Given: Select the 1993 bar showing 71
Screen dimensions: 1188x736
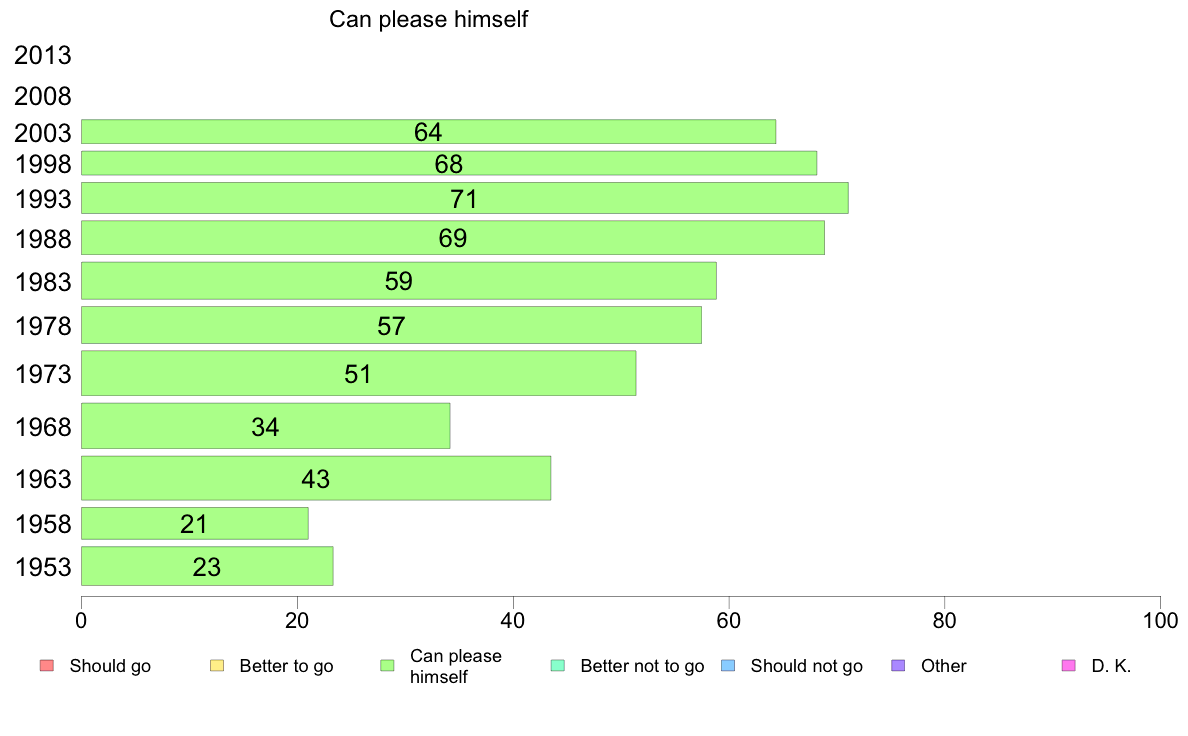Looking at the screenshot, I should click(464, 198).
